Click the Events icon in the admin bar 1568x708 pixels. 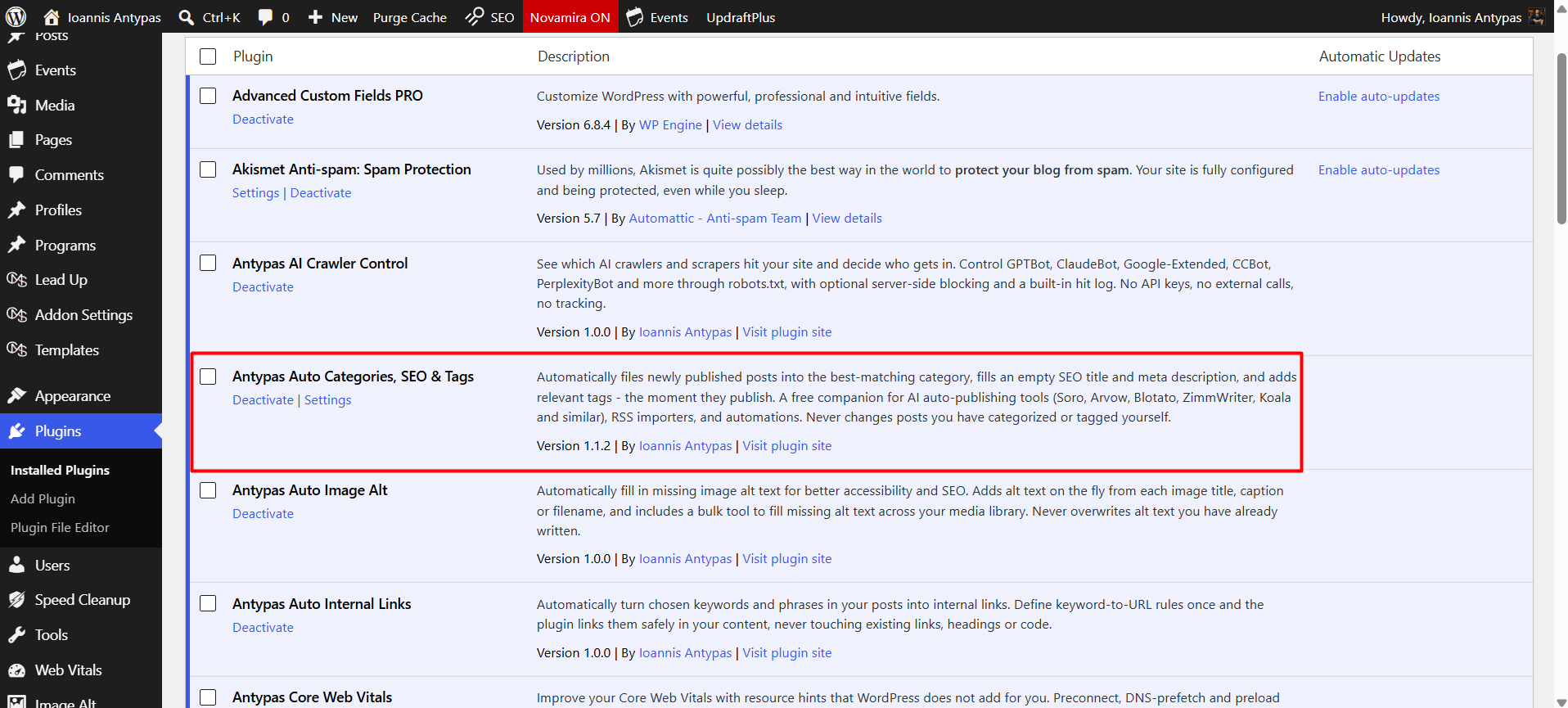pyautogui.click(x=635, y=17)
